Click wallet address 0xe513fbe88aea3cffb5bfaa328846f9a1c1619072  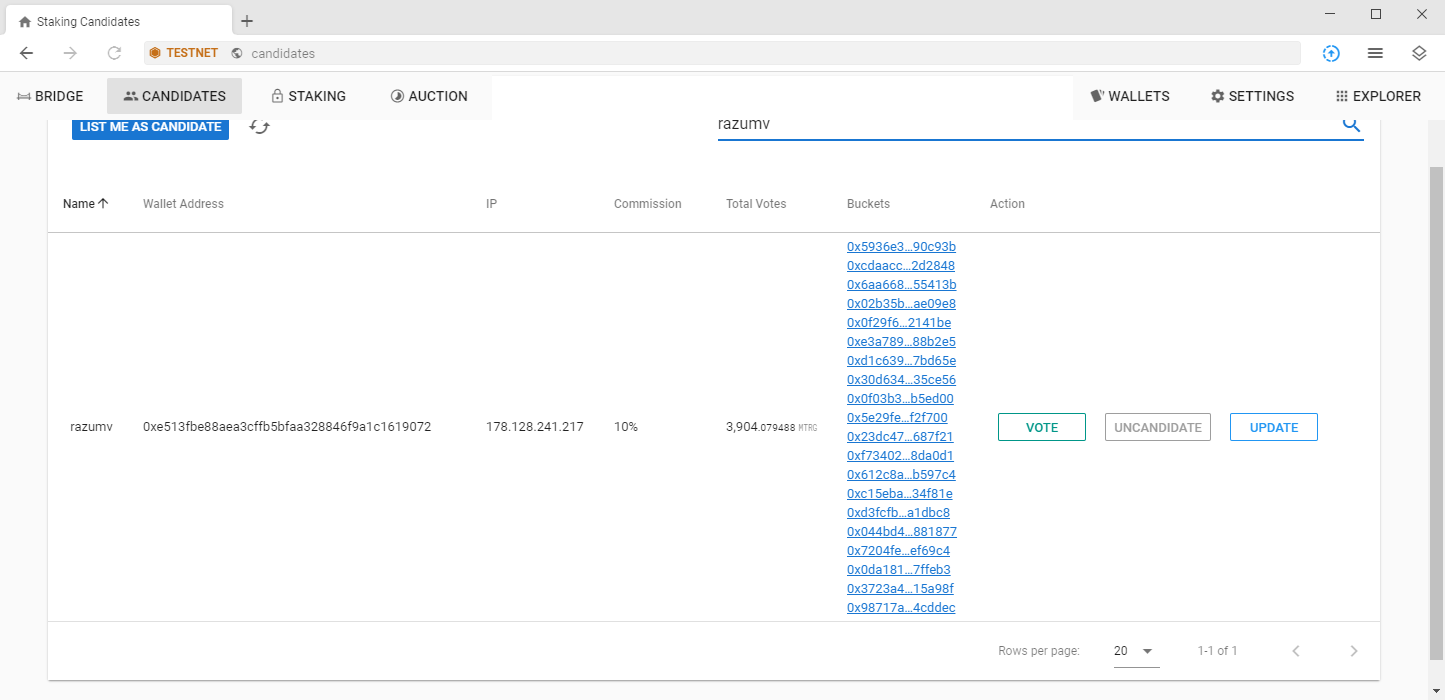(287, 427)
